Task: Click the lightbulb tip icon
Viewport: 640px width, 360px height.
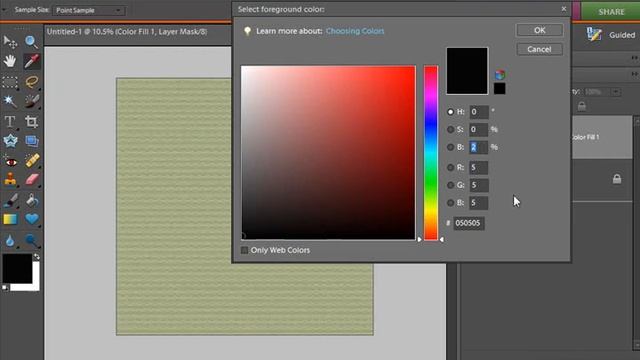Action: click(x=247, y=31)
